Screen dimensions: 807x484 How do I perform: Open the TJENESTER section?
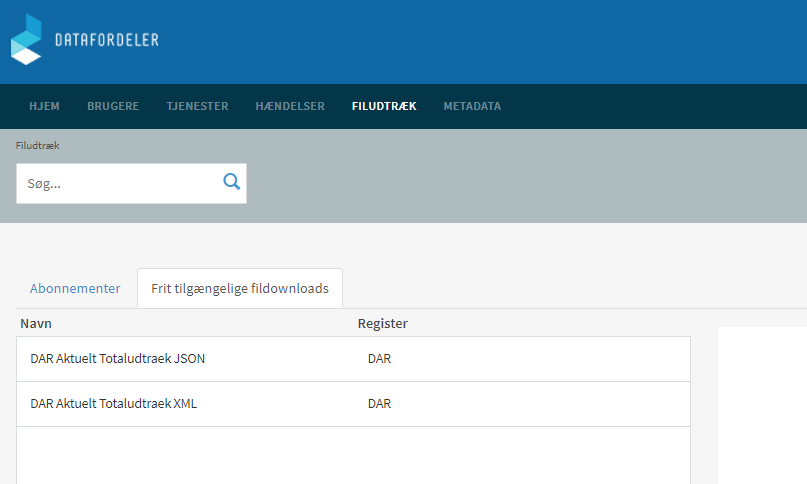click(x=197, y=106)
